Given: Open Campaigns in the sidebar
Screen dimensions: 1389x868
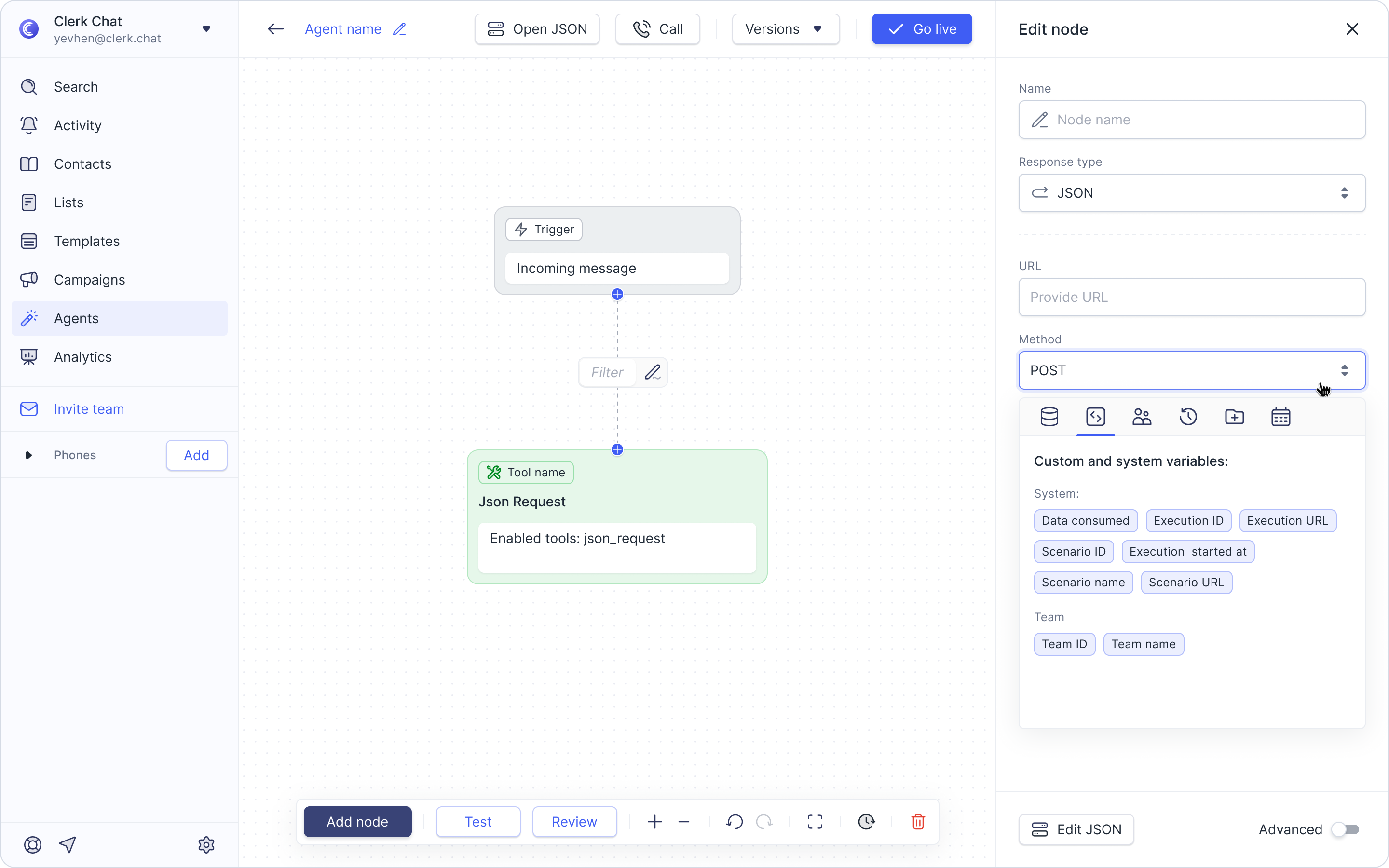Looking at the screenshot, I should tap(90, 280).
